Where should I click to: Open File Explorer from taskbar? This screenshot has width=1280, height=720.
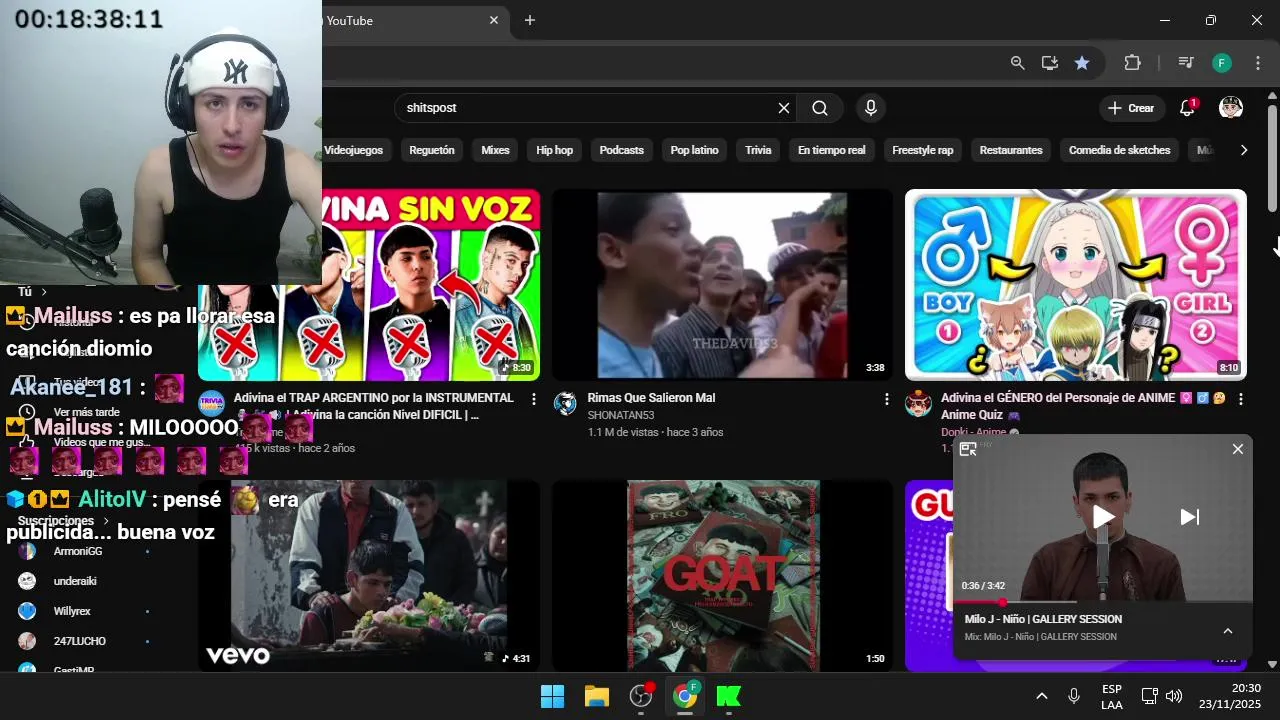597,696
